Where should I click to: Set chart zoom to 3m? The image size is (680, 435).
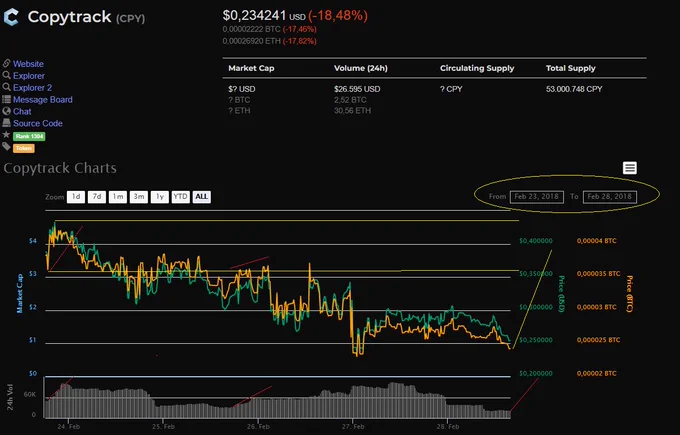pyautogui.click(x=139, y=196)
